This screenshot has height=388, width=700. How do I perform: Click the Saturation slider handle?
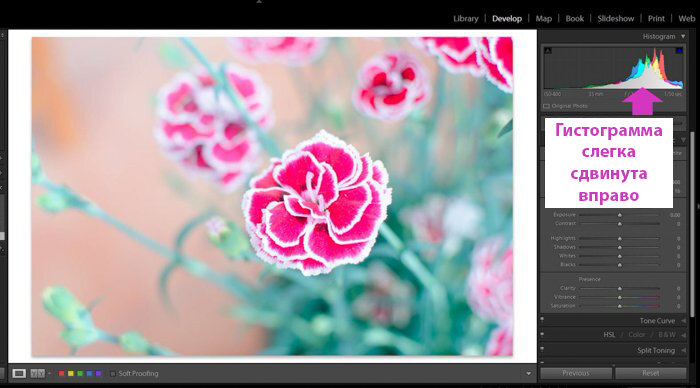(x=620, y=306)
